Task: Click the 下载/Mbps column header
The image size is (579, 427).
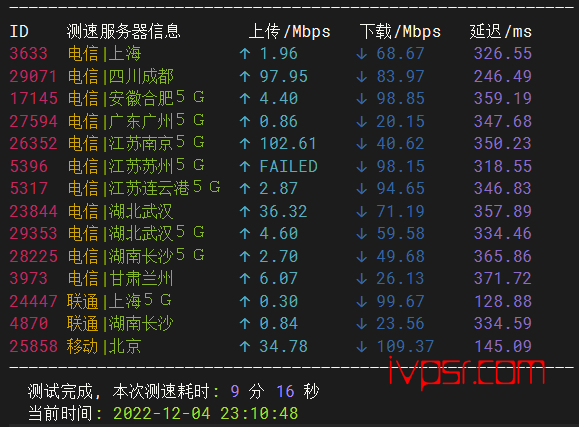Action: click(400, 31)
